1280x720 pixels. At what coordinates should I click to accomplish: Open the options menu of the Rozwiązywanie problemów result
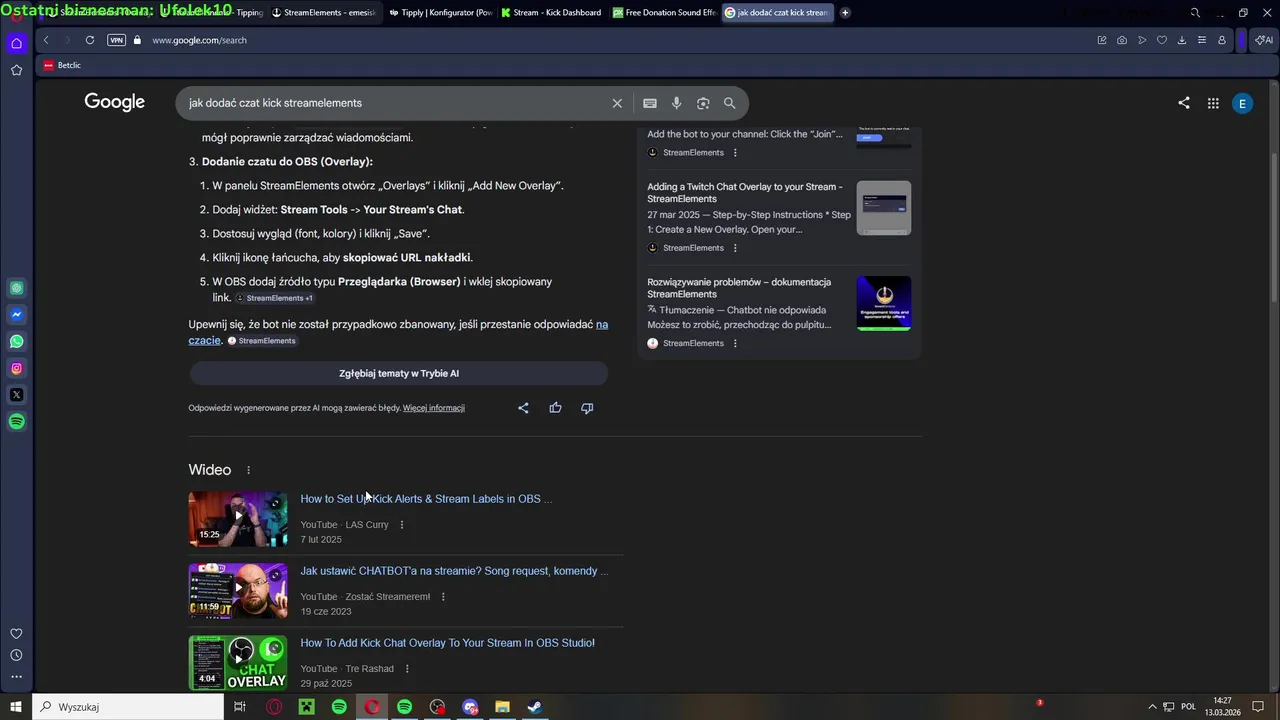[x=735, y=343]
